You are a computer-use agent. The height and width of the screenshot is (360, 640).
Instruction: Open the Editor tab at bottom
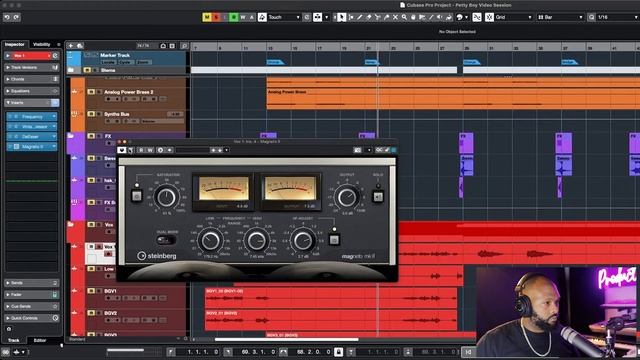(40, 340)
